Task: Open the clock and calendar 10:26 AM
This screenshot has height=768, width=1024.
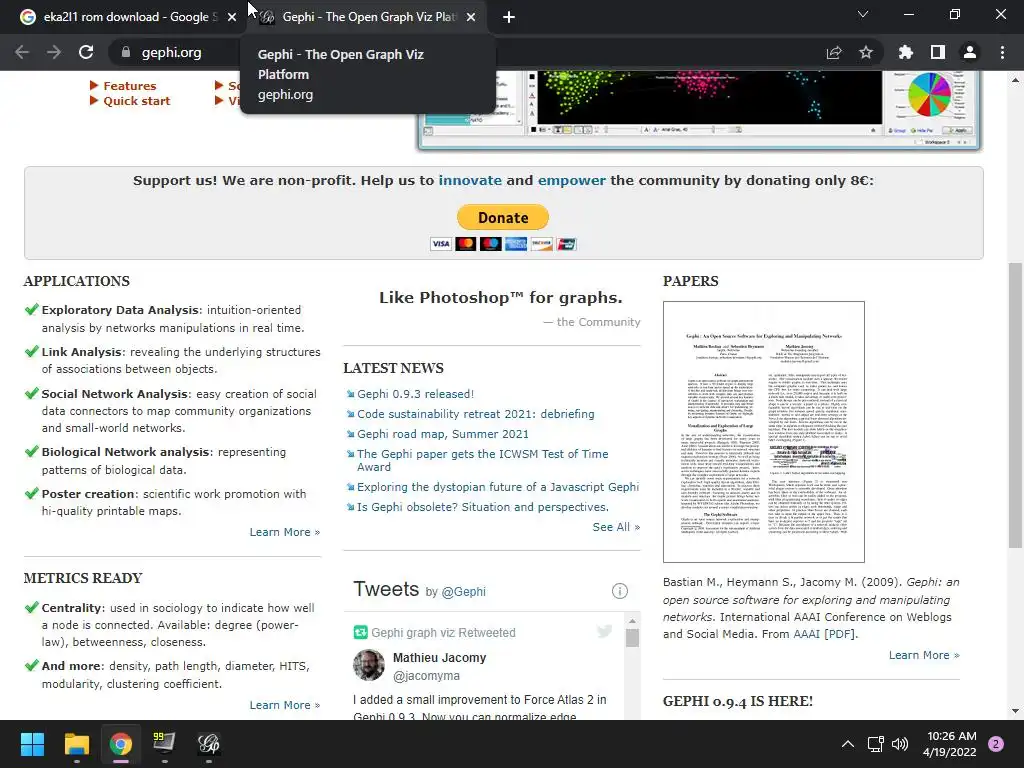Action: pyautogui.click(x=950, y=744)
